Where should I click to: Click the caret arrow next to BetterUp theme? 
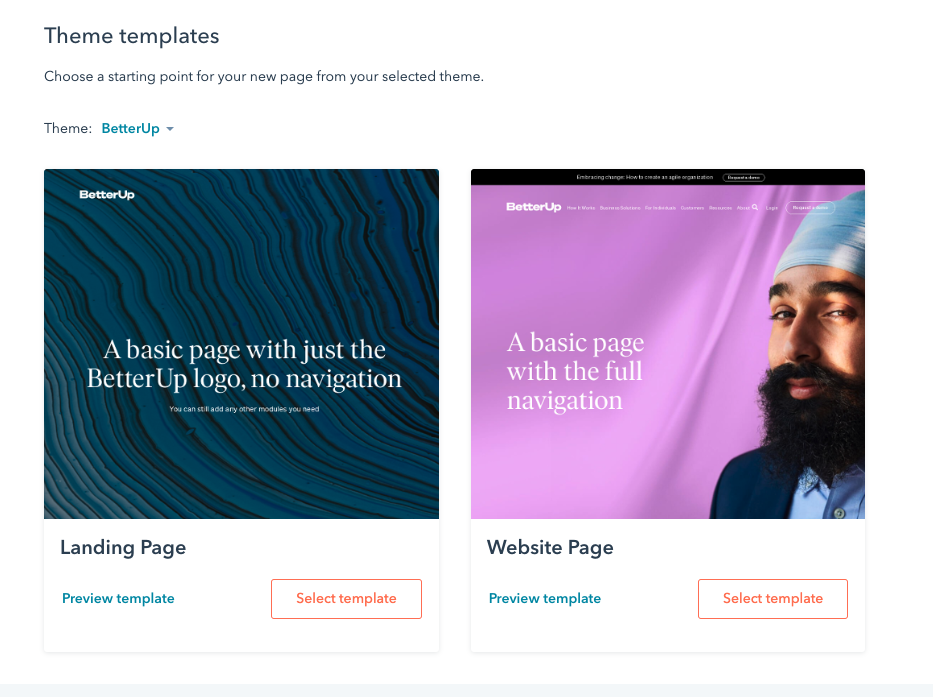(x=170, y=129)
